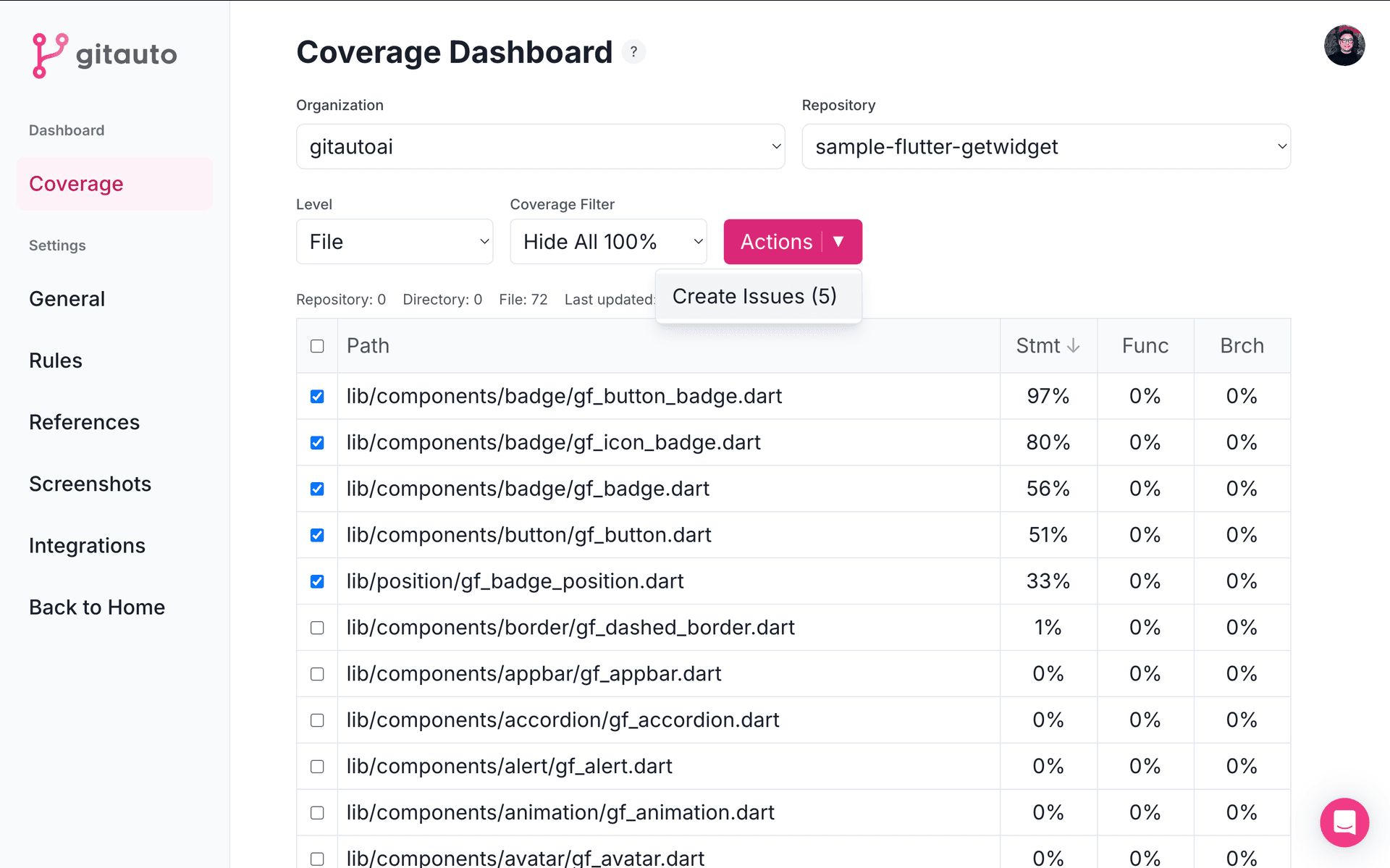Screen dimensions: 1390x868
Task: Click the user avatar in the top corner
Action: coord(1344,46)
